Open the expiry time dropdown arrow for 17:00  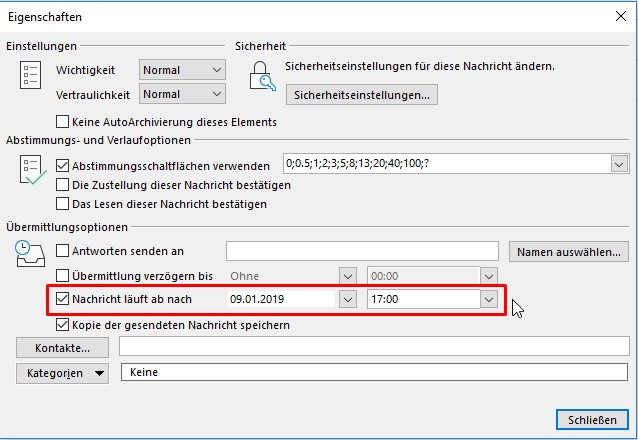click(x=489, y=300)
